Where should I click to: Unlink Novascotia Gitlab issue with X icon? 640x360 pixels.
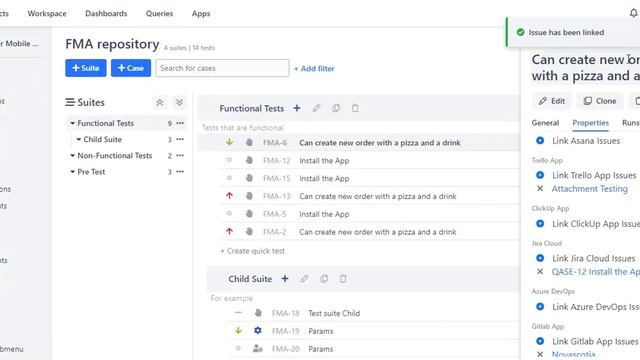(x=540, y=354)
